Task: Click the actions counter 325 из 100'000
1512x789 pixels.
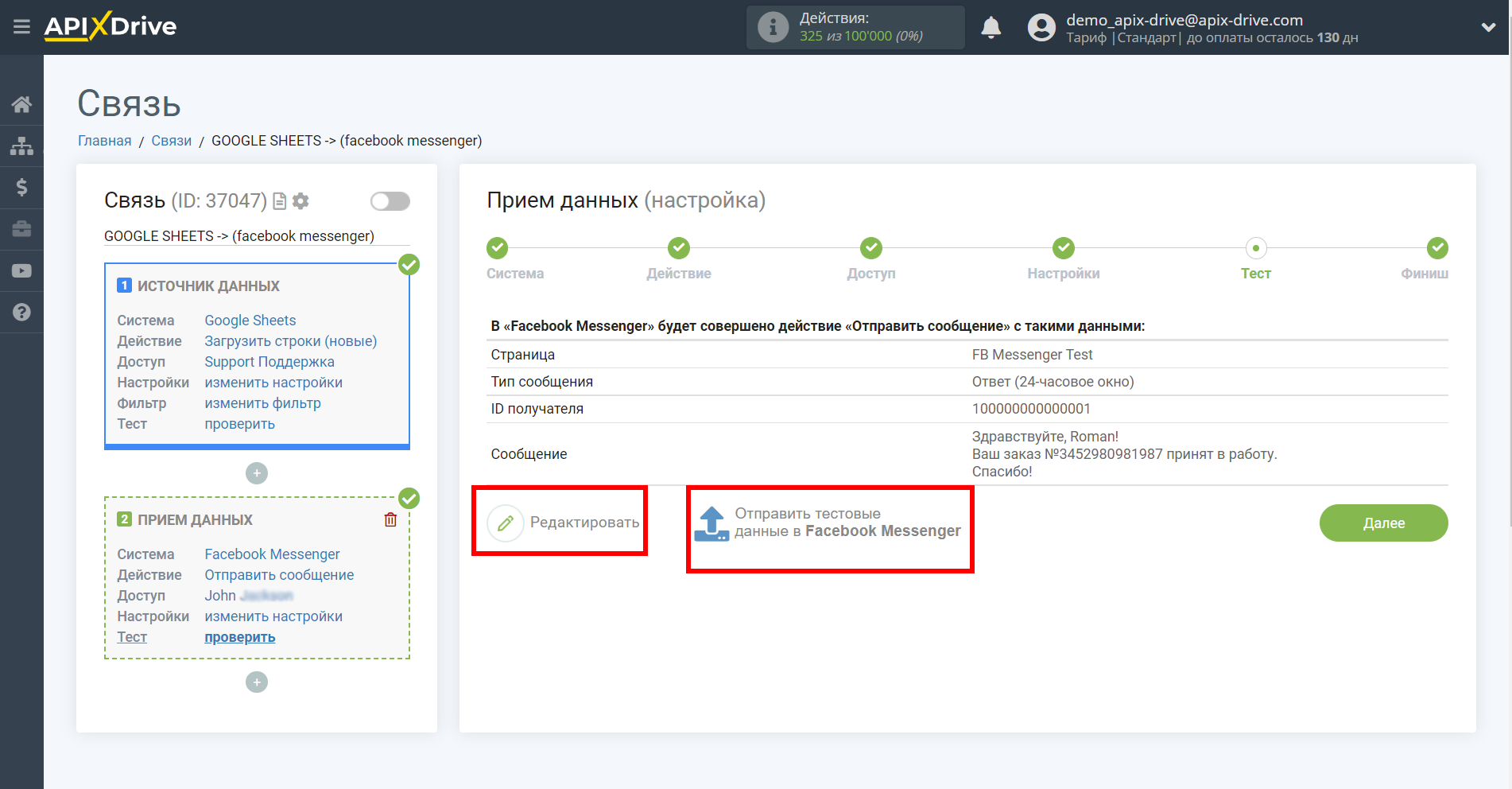Action: coord(861,37)
